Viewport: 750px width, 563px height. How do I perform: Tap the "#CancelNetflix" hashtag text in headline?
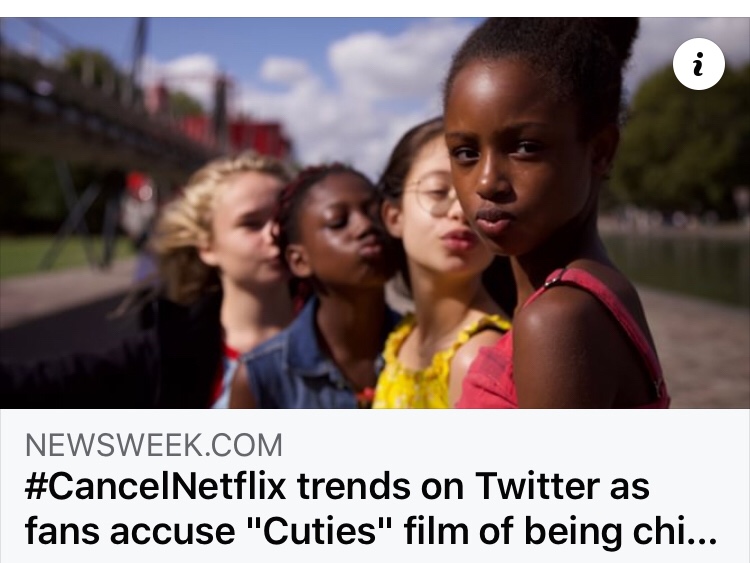pos(155,486)
